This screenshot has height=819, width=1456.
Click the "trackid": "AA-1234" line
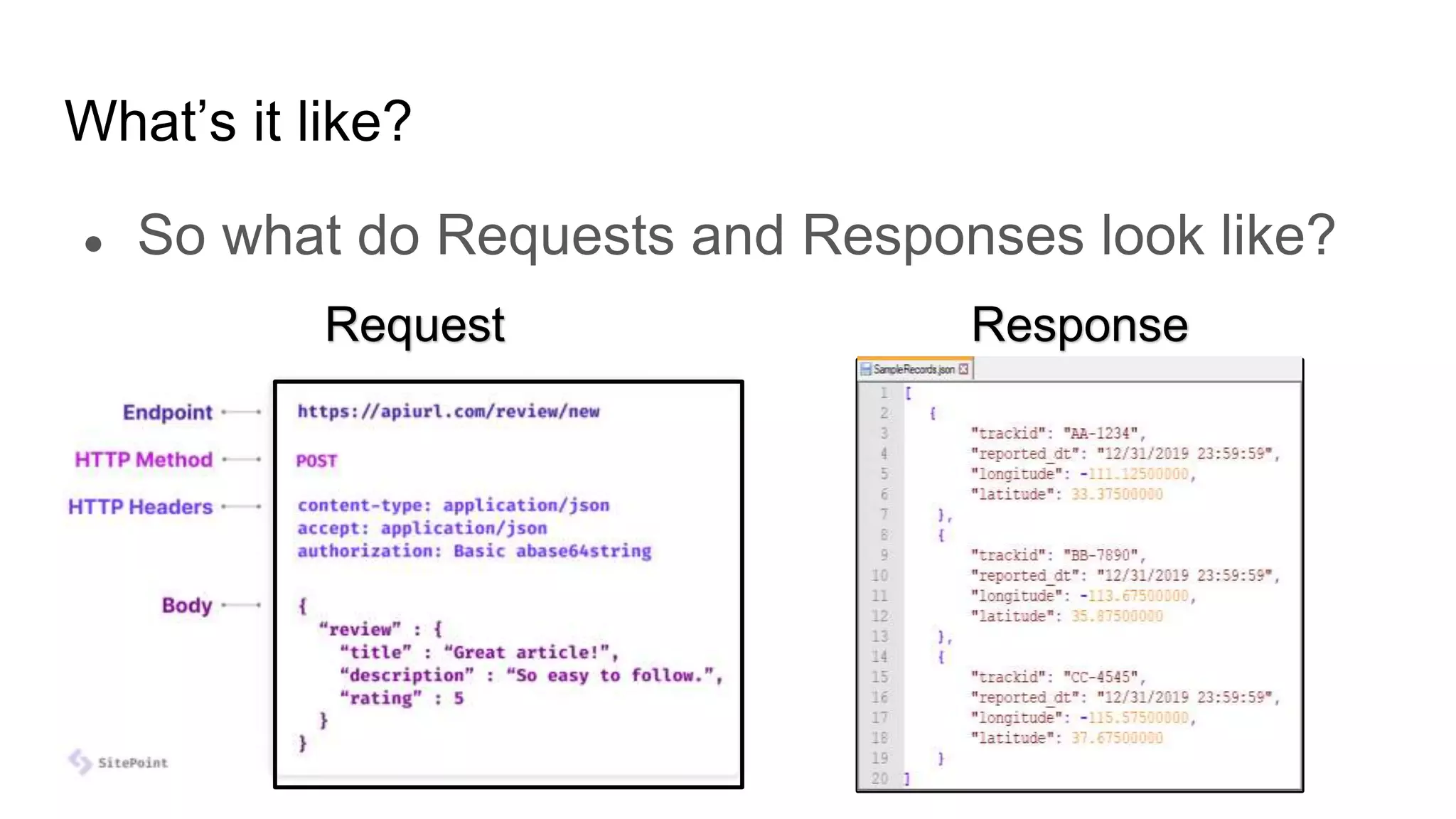(x=1057, y=433)
